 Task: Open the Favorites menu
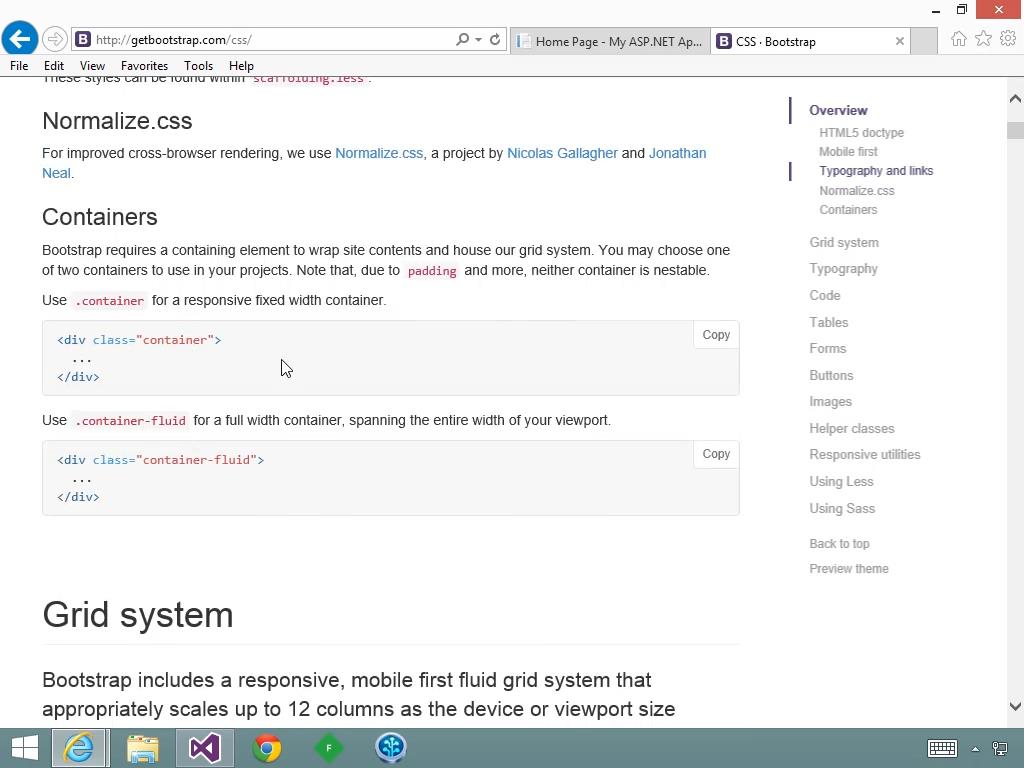144,66
